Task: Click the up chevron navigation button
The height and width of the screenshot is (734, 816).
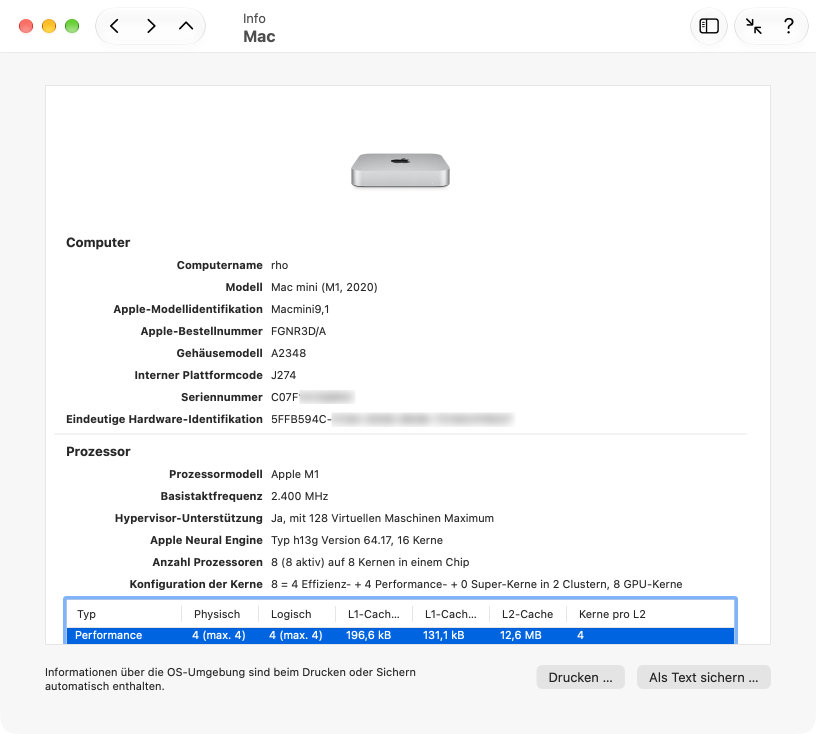Action: coord(186,26)
